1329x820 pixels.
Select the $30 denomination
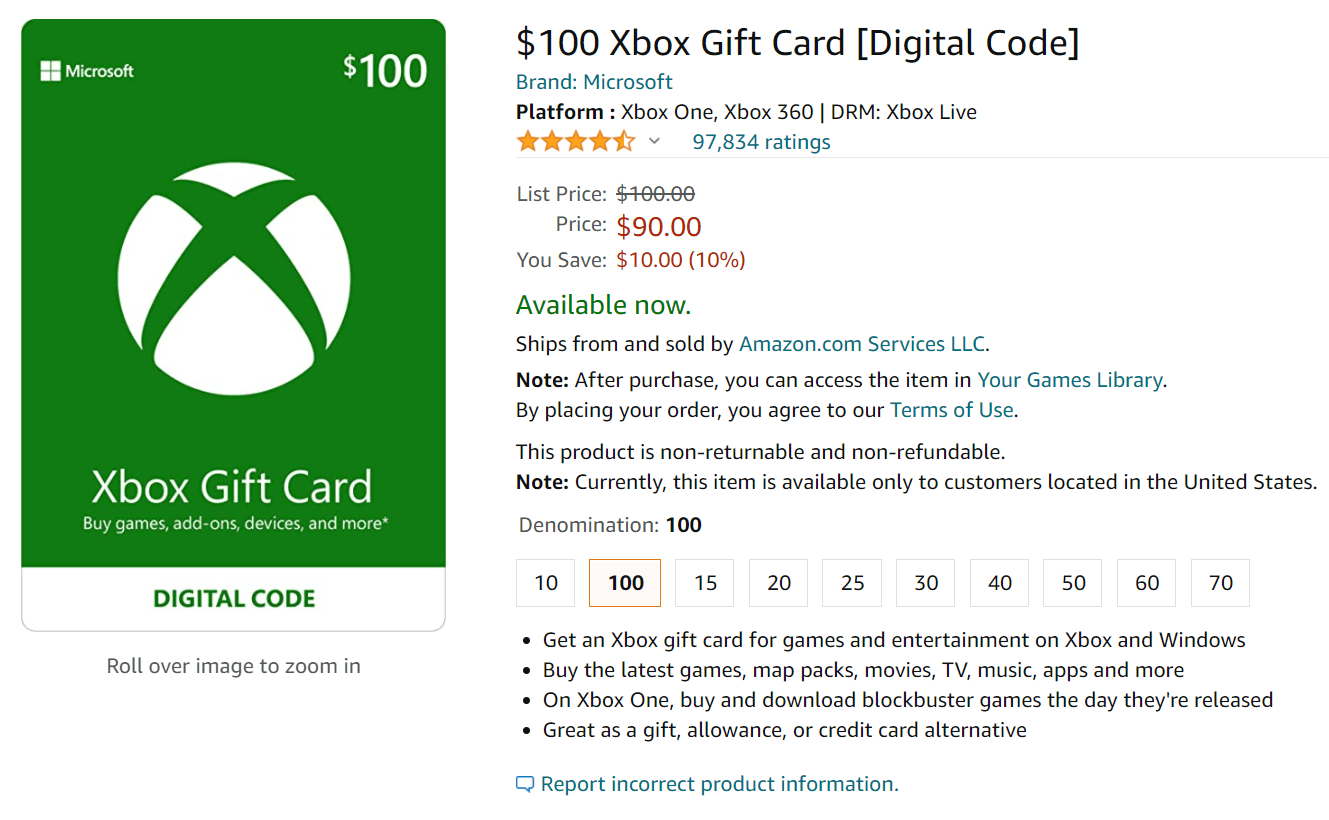(925, 582)
